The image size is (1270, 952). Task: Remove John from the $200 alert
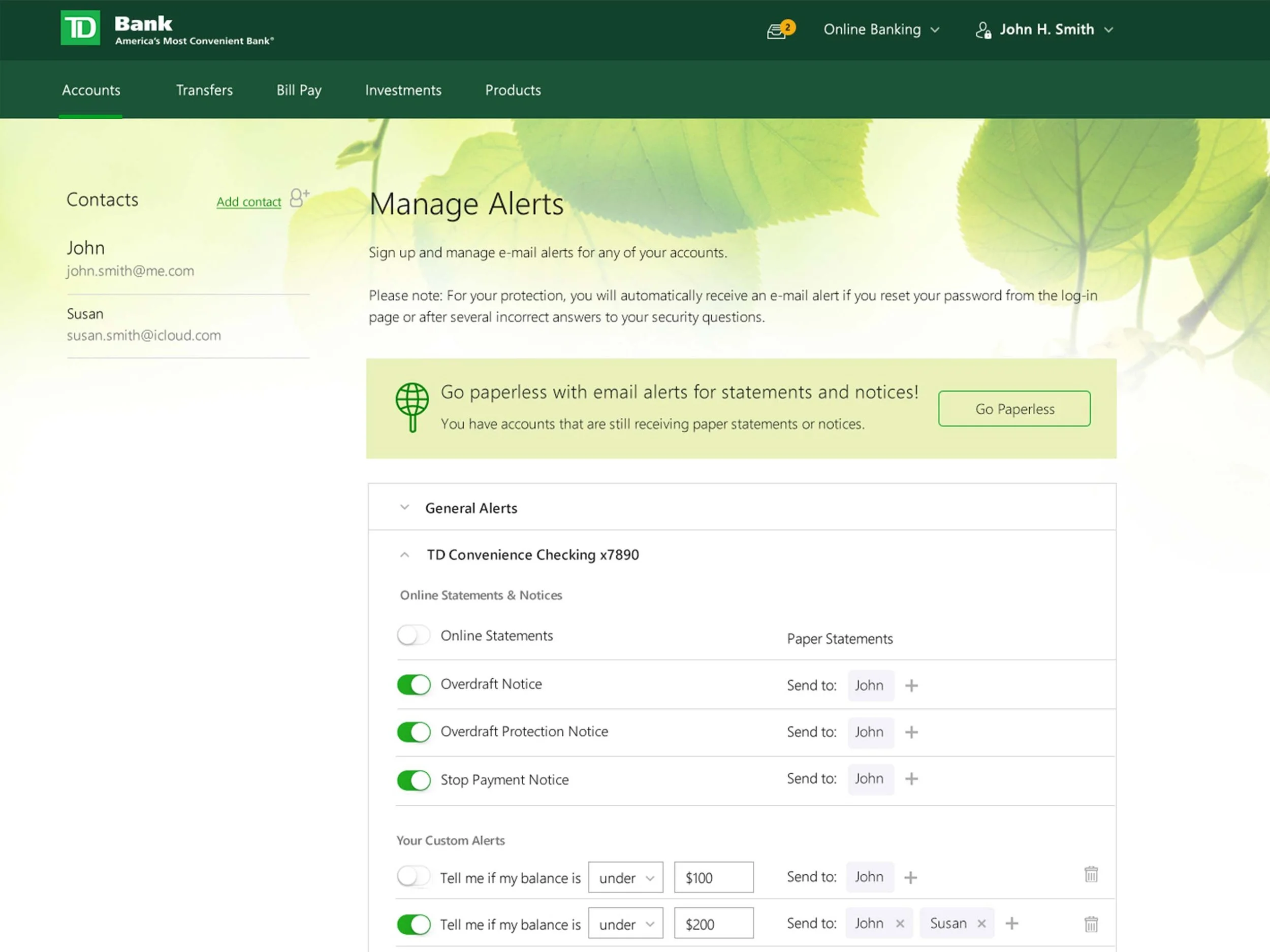900,924
